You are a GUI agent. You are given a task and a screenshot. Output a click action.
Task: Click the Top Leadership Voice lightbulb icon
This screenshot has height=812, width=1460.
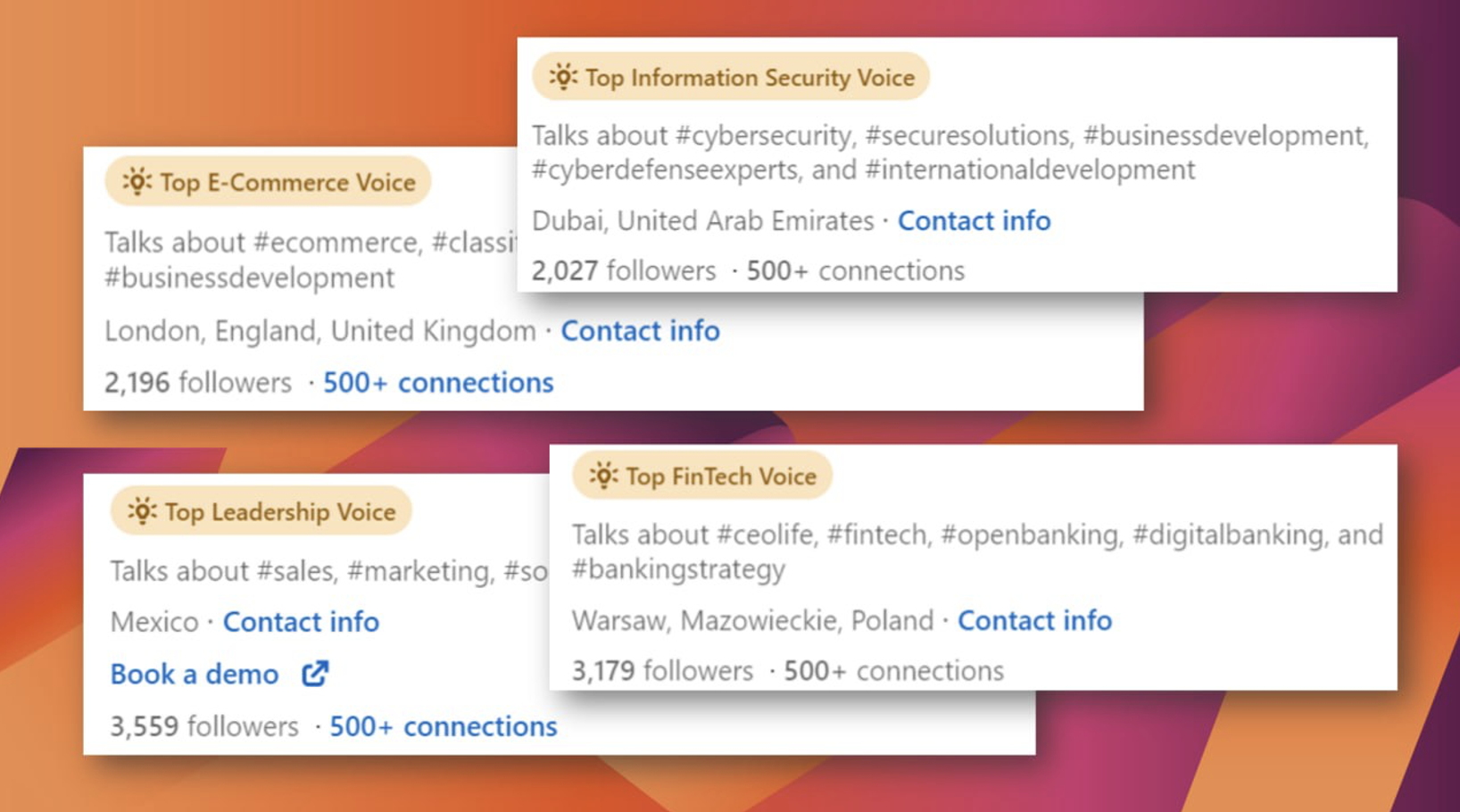[142, 511]
